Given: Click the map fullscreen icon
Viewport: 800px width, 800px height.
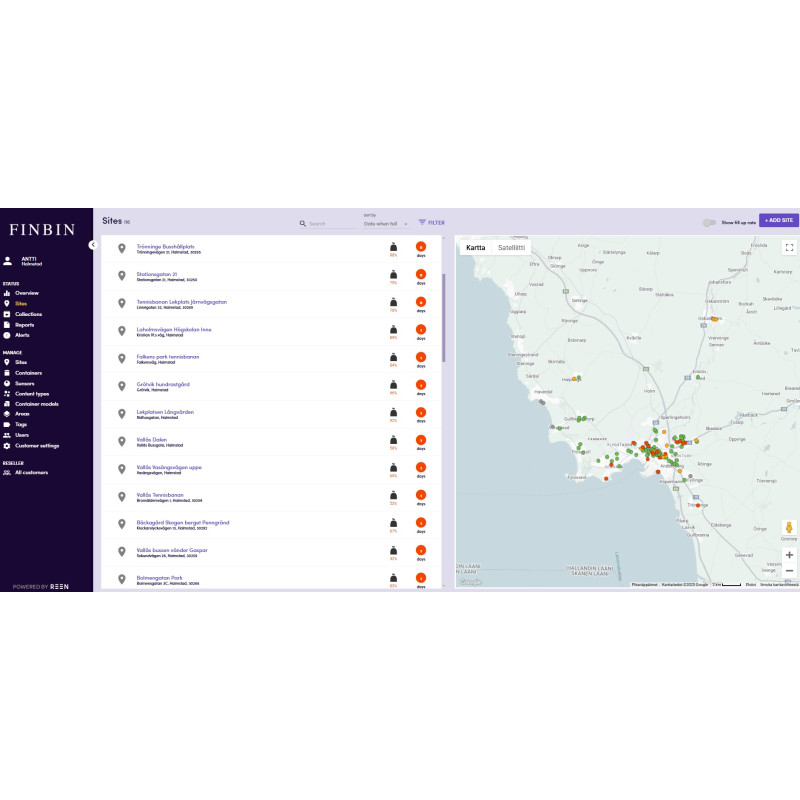Looking at the screenshot, I should click(x=789, y=247).
